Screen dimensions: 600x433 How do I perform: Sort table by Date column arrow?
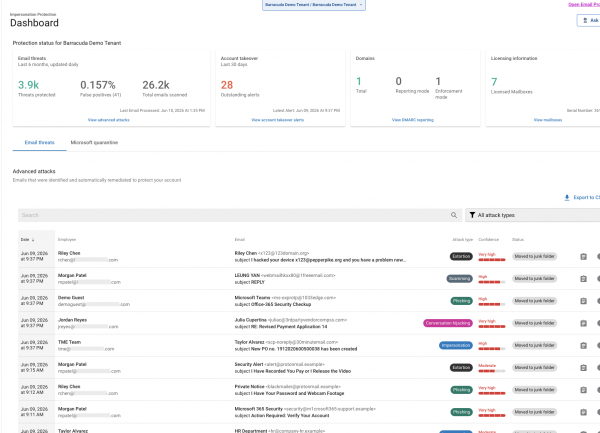pyautogui.click(x=33, y=240)
